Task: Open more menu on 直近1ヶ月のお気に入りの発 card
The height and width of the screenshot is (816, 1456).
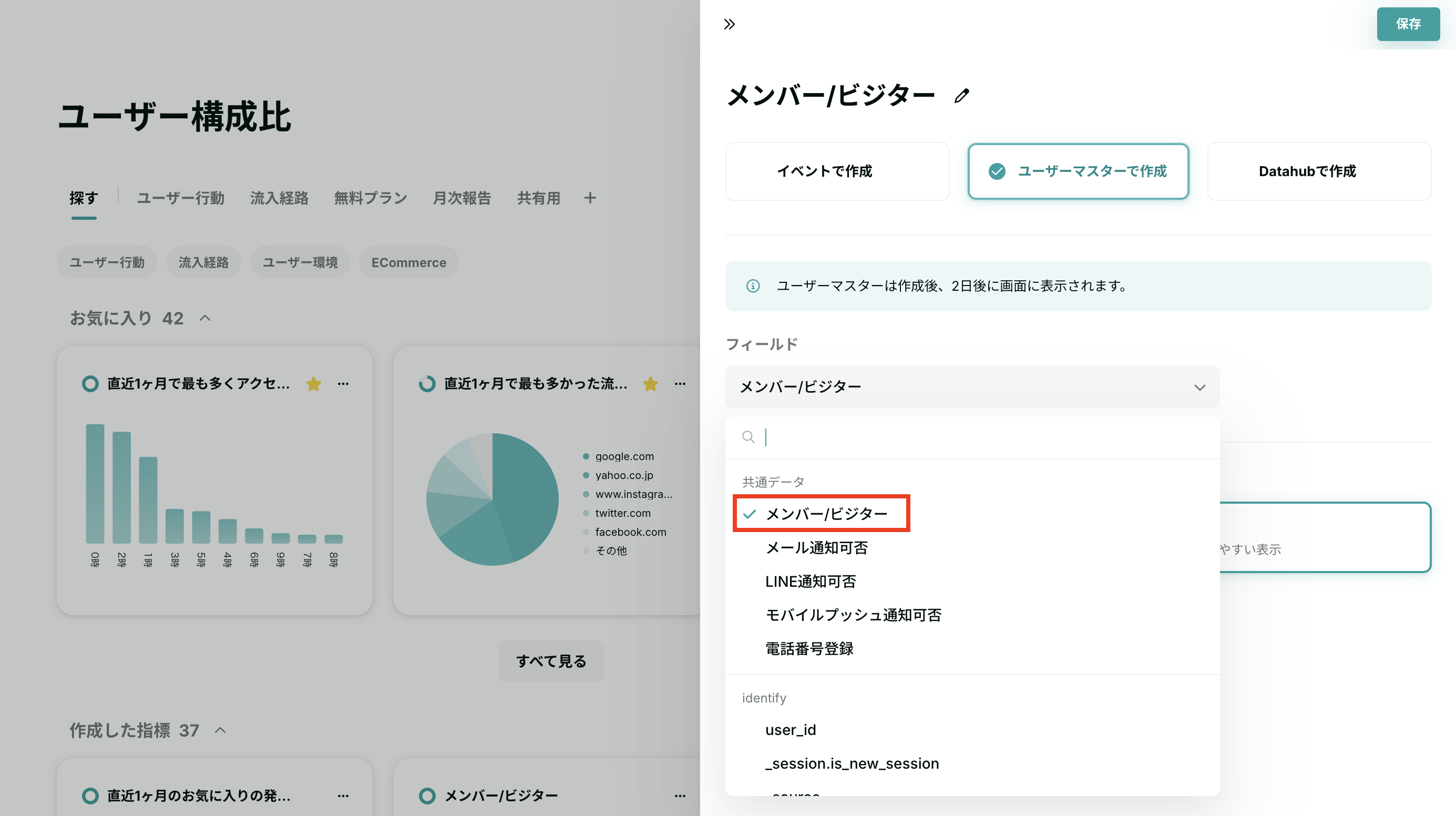Action: click(x=343, y=795)
